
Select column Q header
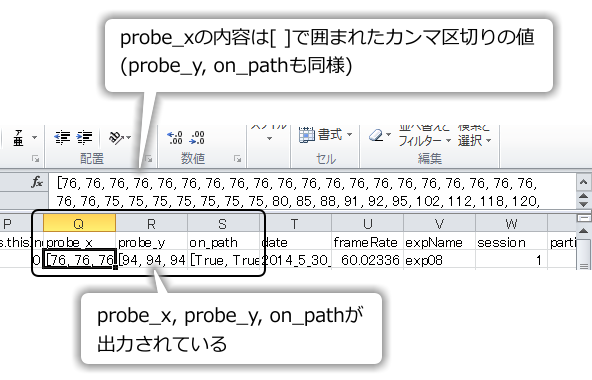(79, 224)
